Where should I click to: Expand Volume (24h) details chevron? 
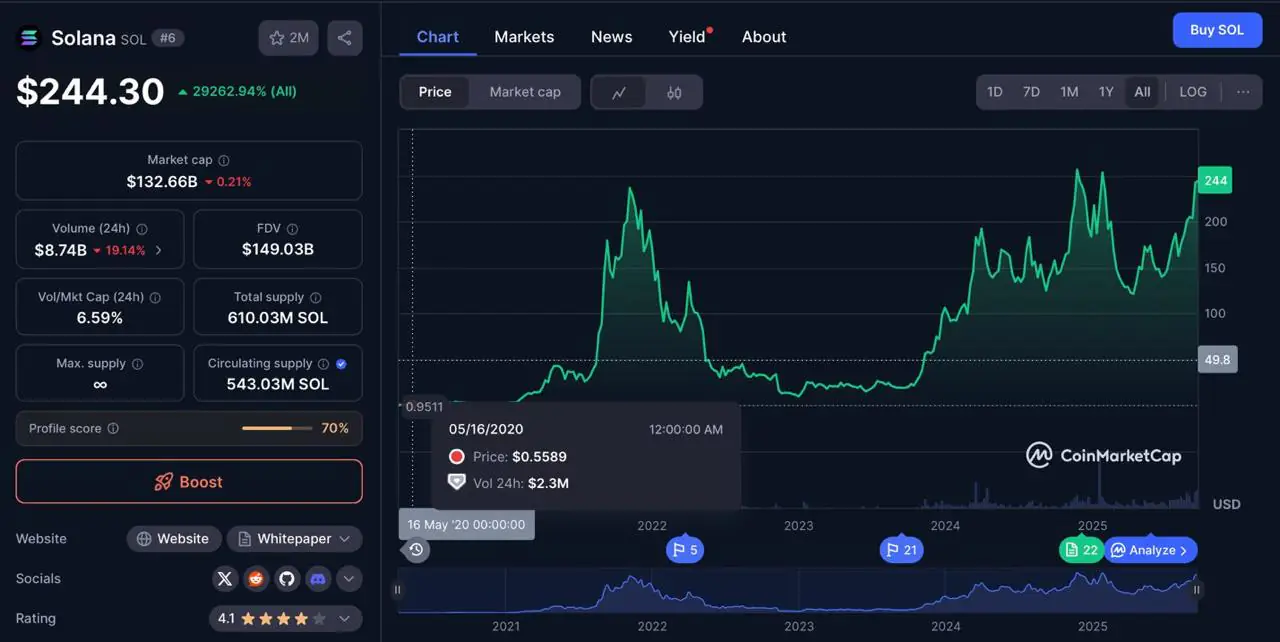[x=159, y=250]
